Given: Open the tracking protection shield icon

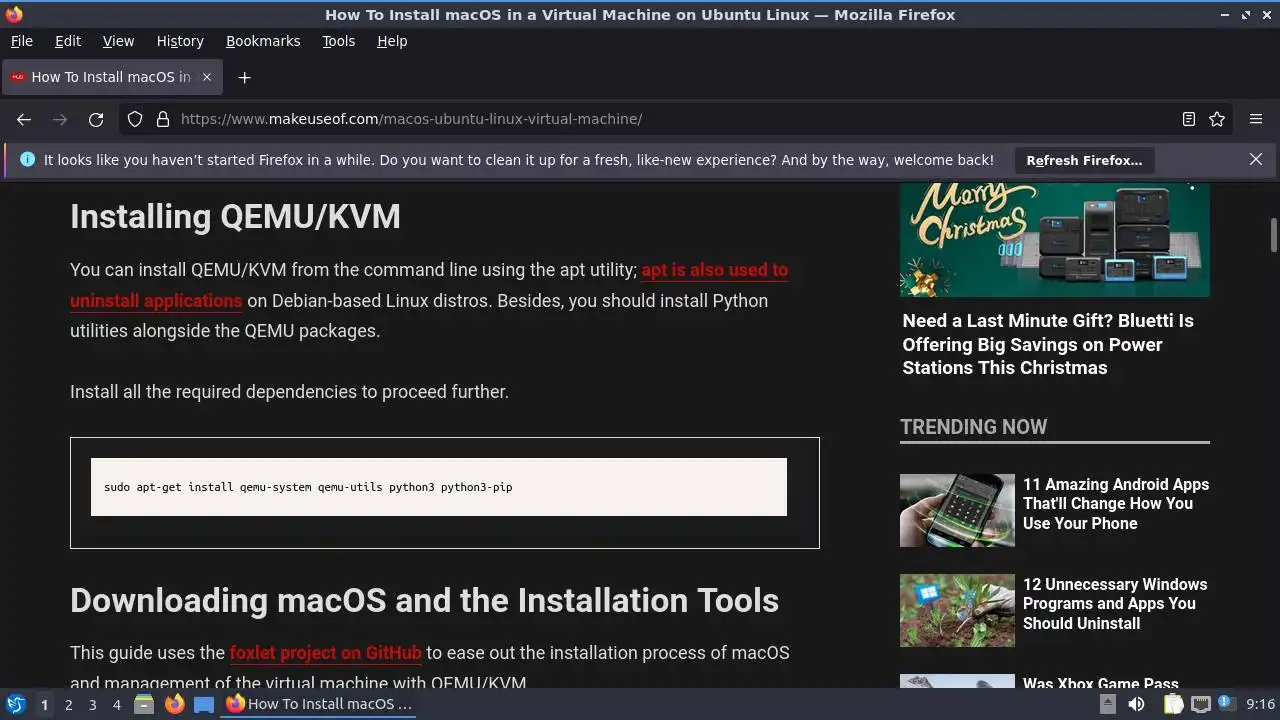Looking at the screenshot, I should (135, 119).
